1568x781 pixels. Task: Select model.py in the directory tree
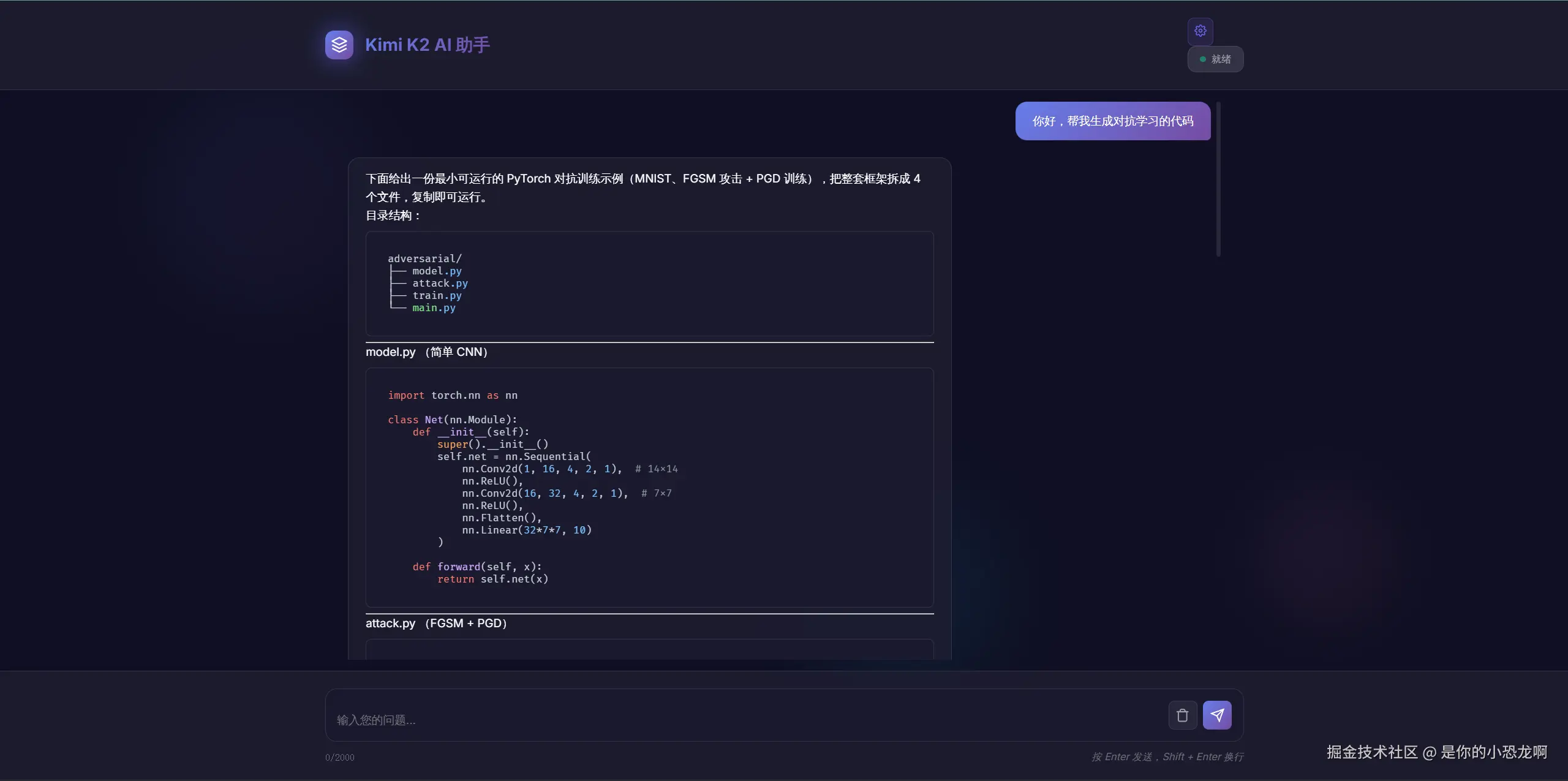tap(437, 271)
